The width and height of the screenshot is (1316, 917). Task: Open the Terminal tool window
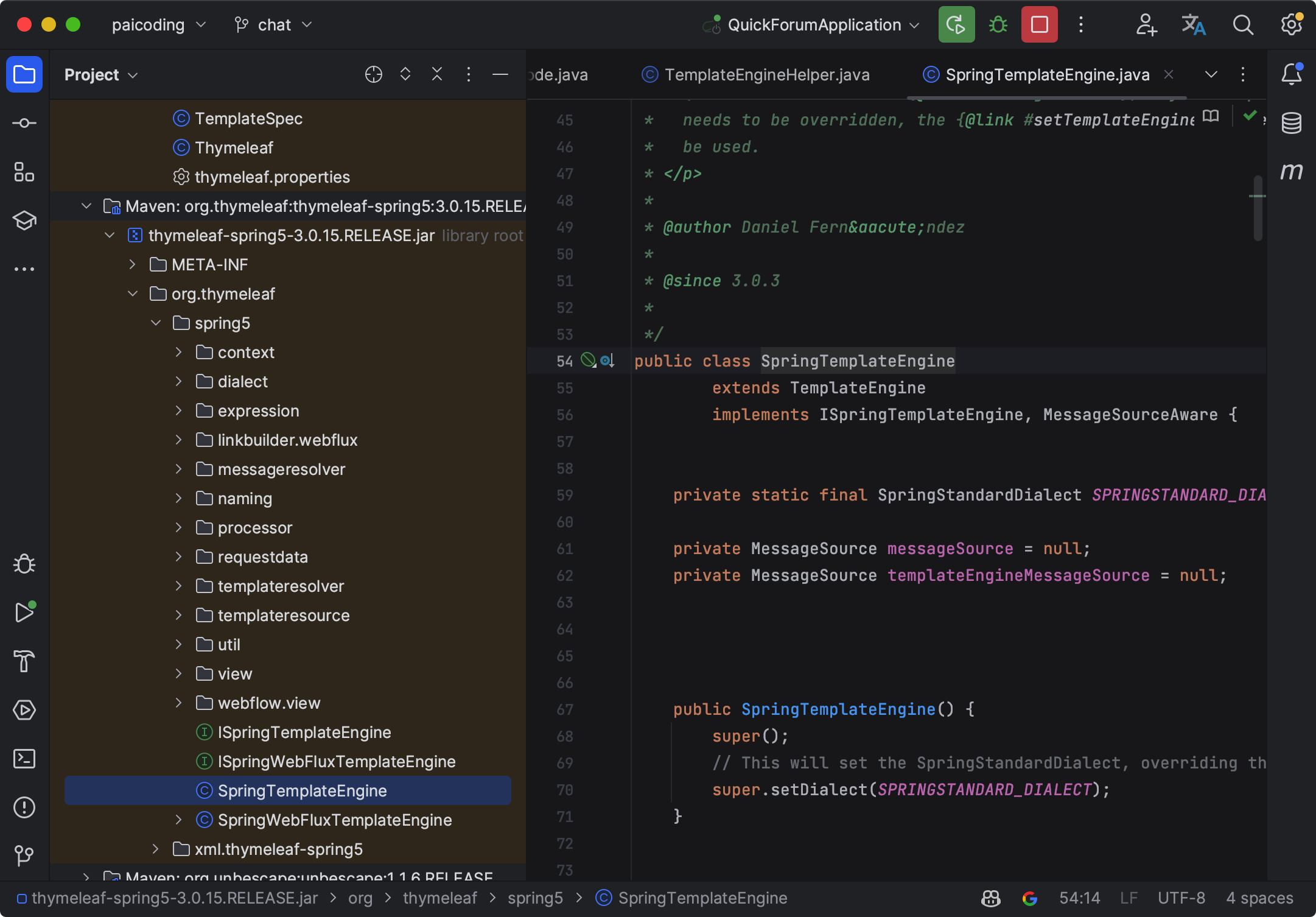[x=24, y=759]
